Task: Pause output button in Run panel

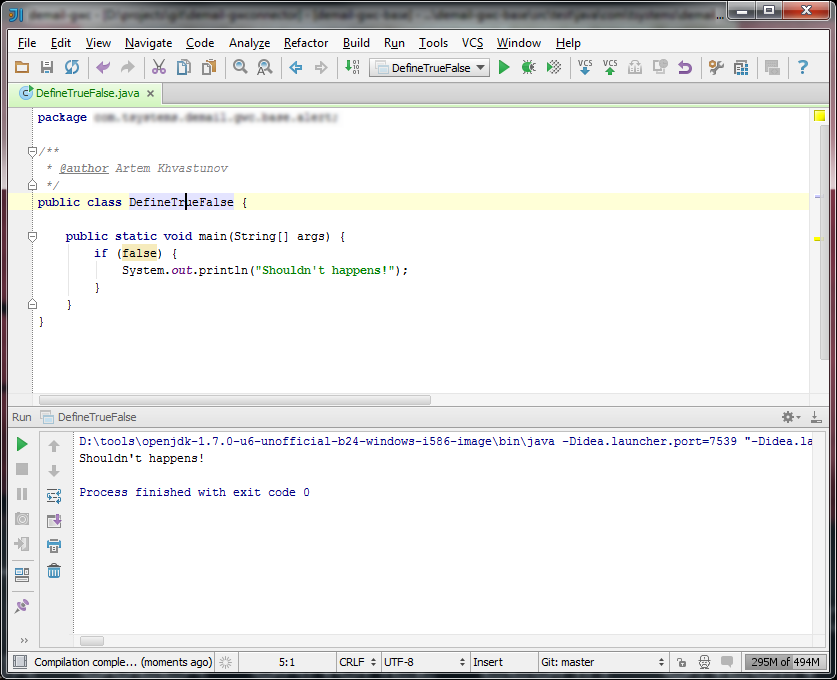Action: click(x=22, y=494)
